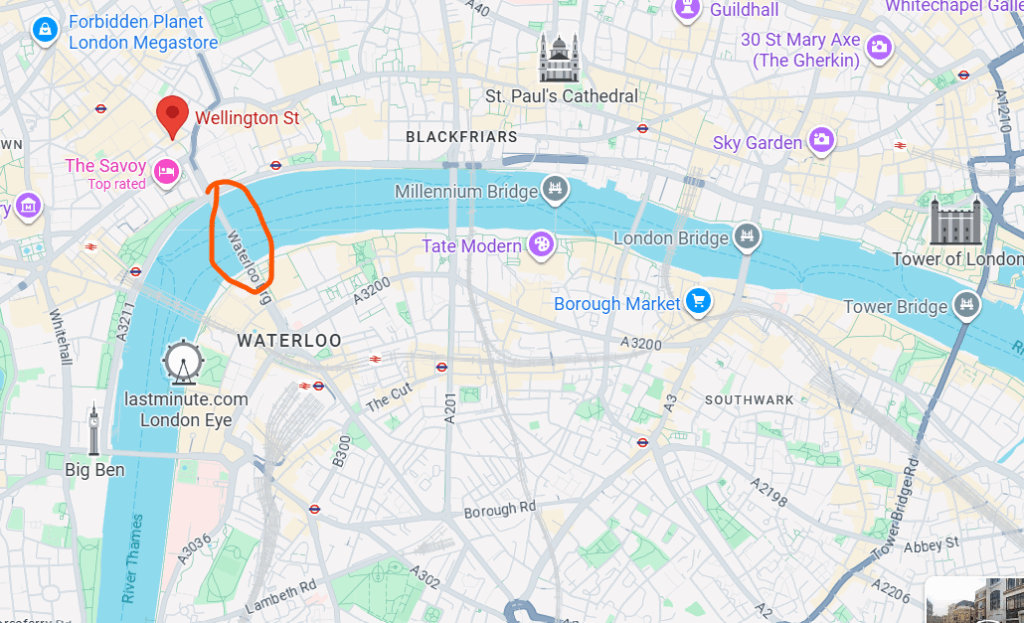Open the street view thumbnail in the corner
Image resolution: width=1024 pixels, height=623 pixels.
coord(974,600)
